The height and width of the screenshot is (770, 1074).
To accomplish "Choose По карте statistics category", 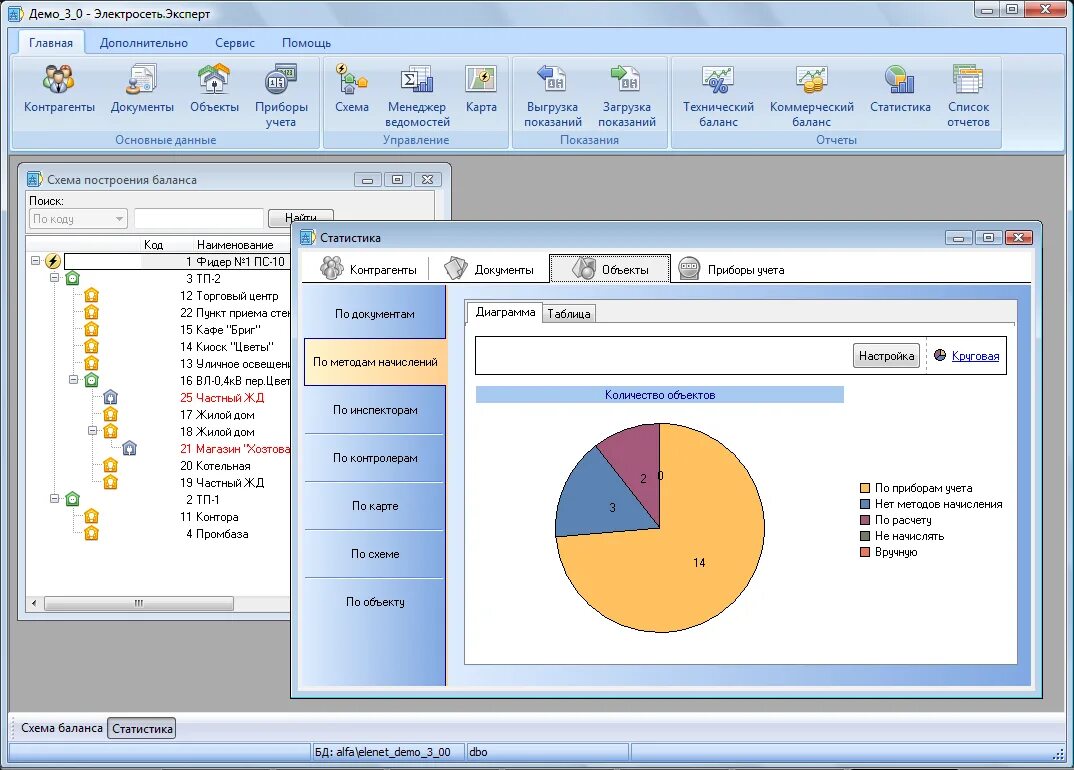I will [x=375, y=506].
